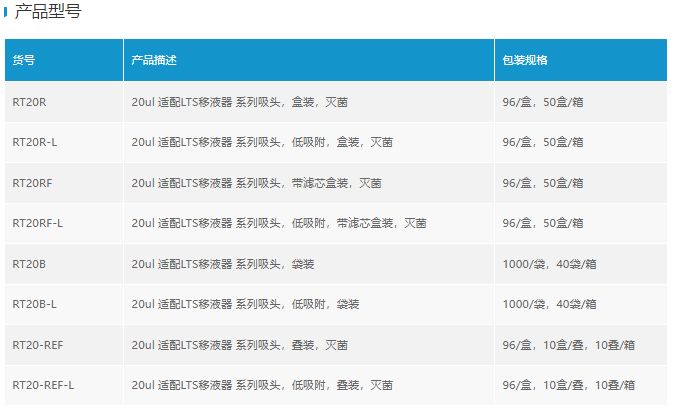
Task: Choose the RT20RF-L item number
Action: [38, 223]
